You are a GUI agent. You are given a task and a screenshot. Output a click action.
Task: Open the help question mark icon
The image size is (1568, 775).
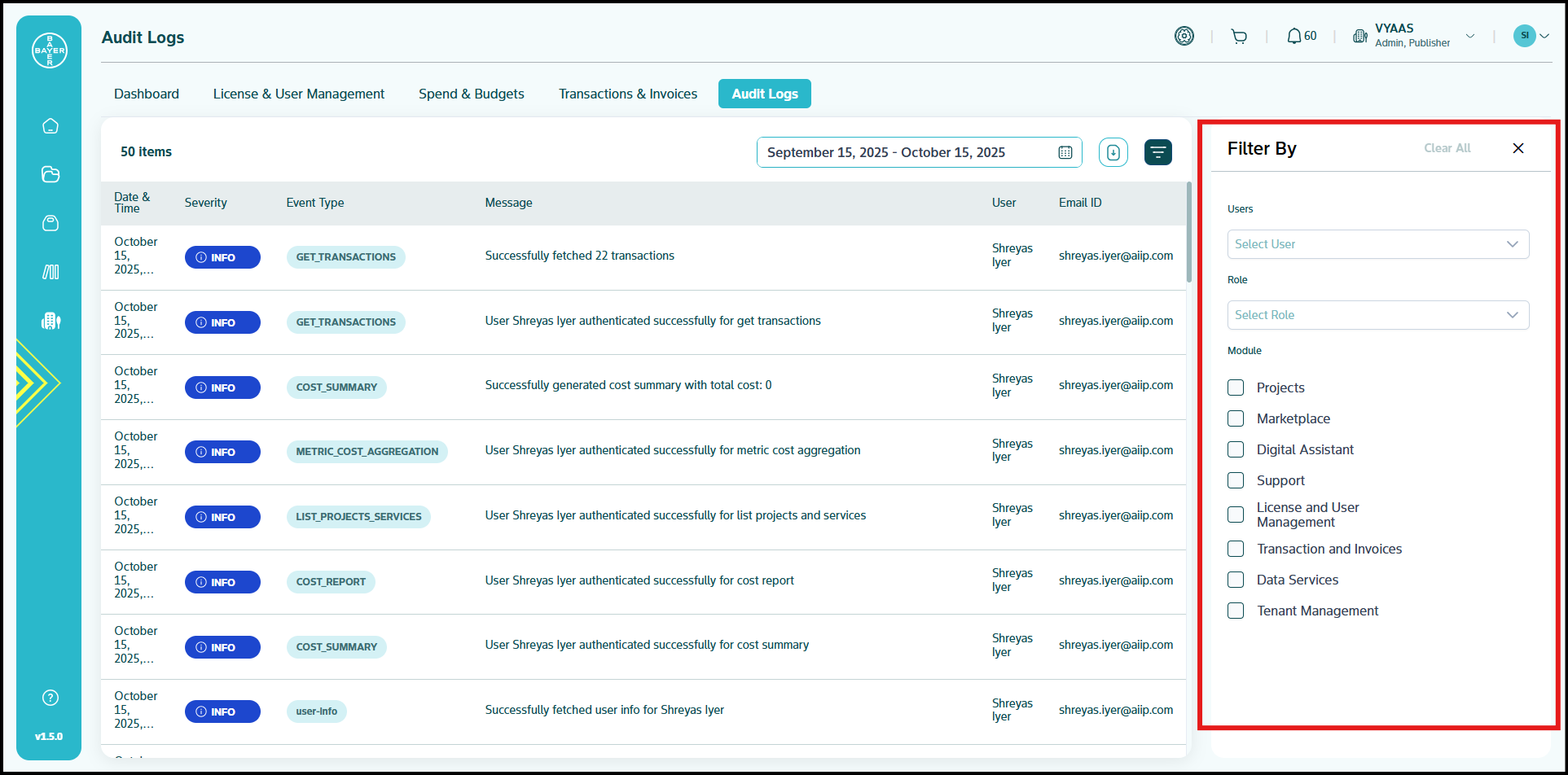(x=51, y=698)
